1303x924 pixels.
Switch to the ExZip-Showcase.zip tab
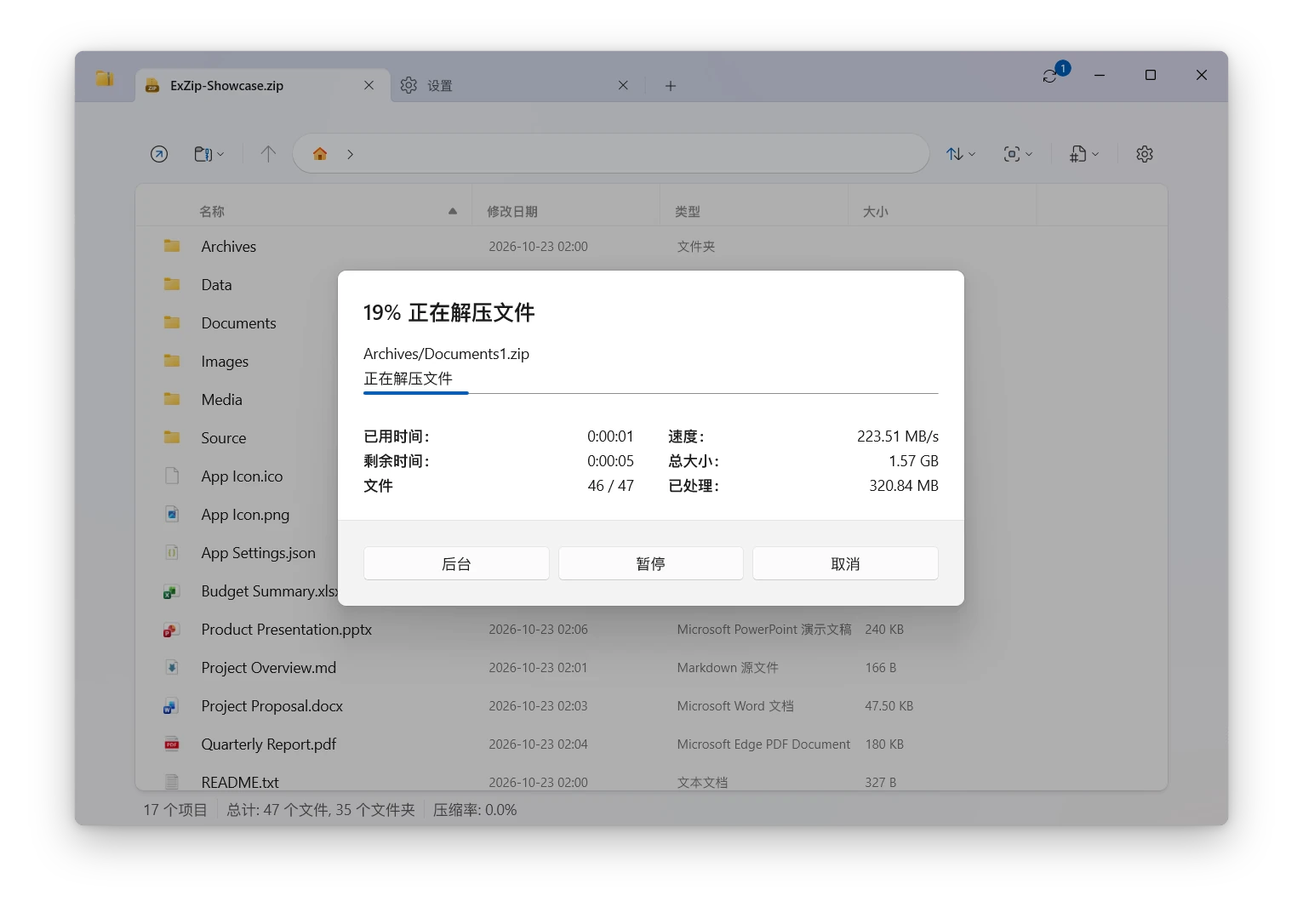262,85
